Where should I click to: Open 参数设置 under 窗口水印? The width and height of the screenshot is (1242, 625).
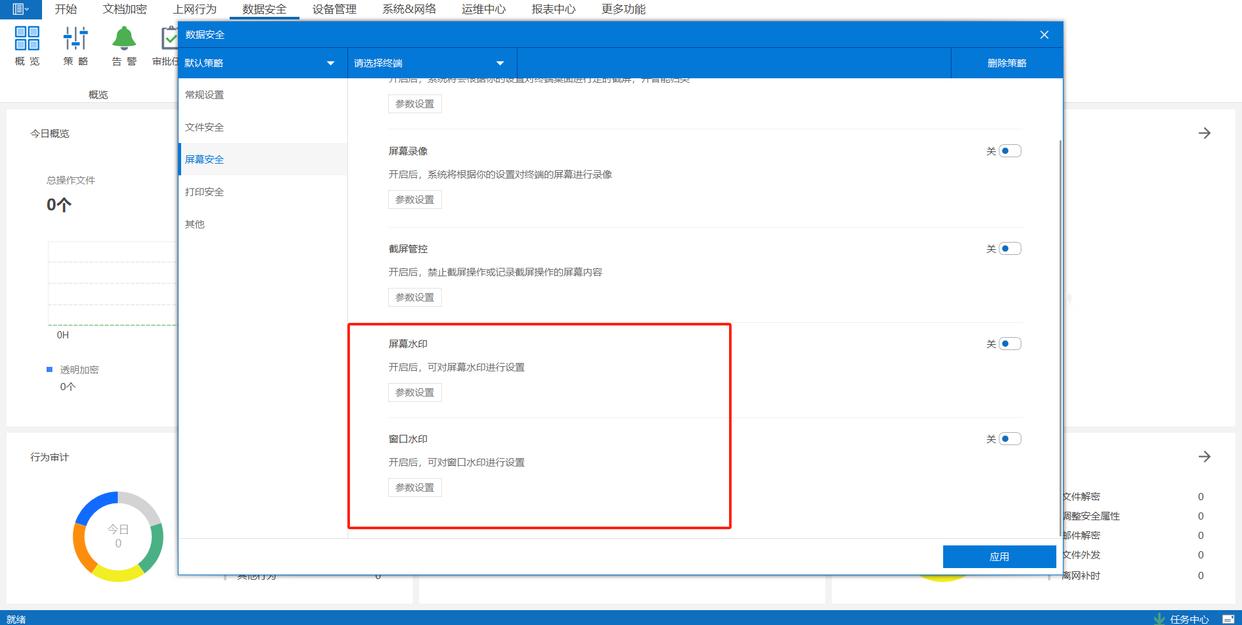(x=415, y=488)
